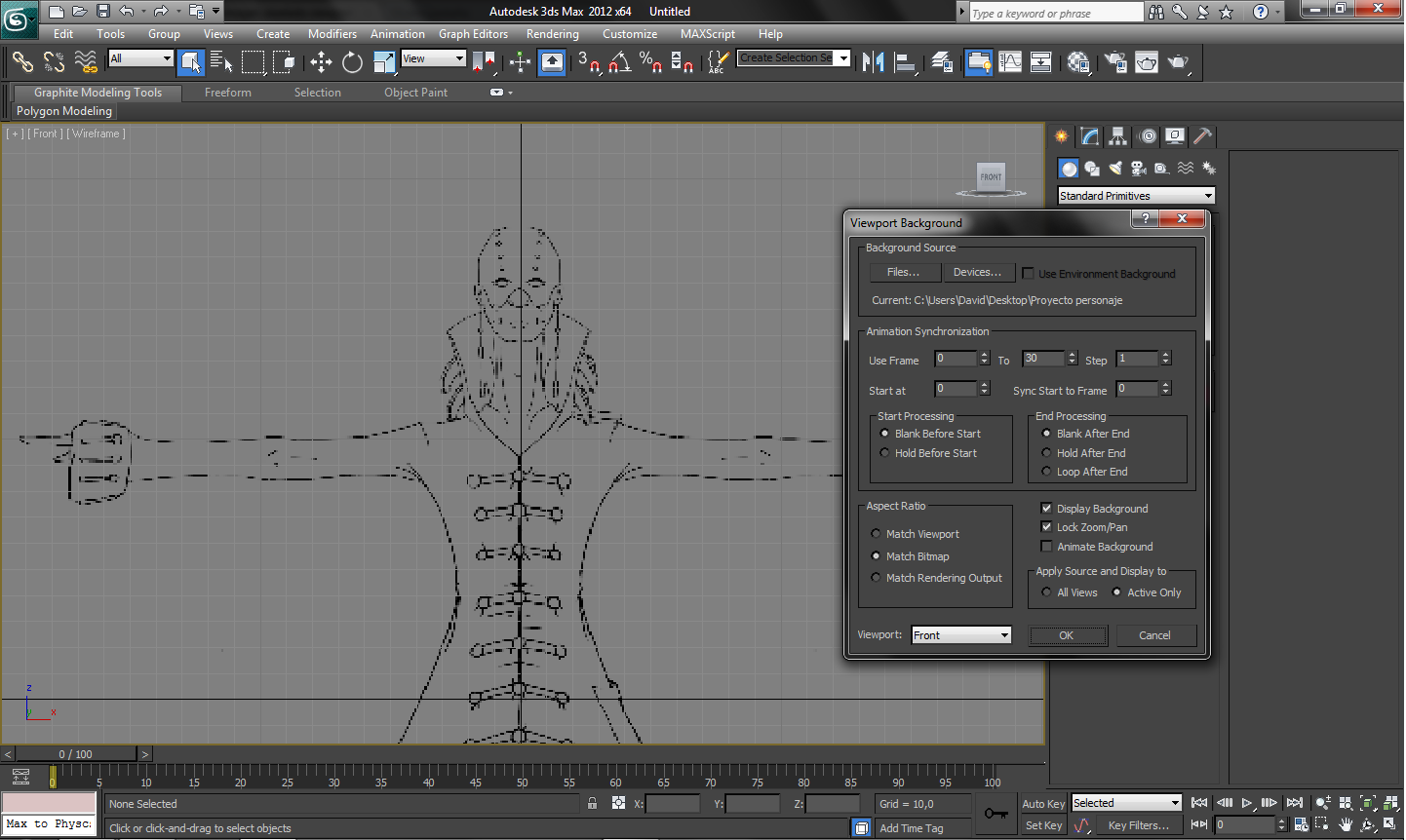
Task: Uncheck the Lock Zoom/Pan checkbox
Action: pyautogui.click(x=1046, y=527)
